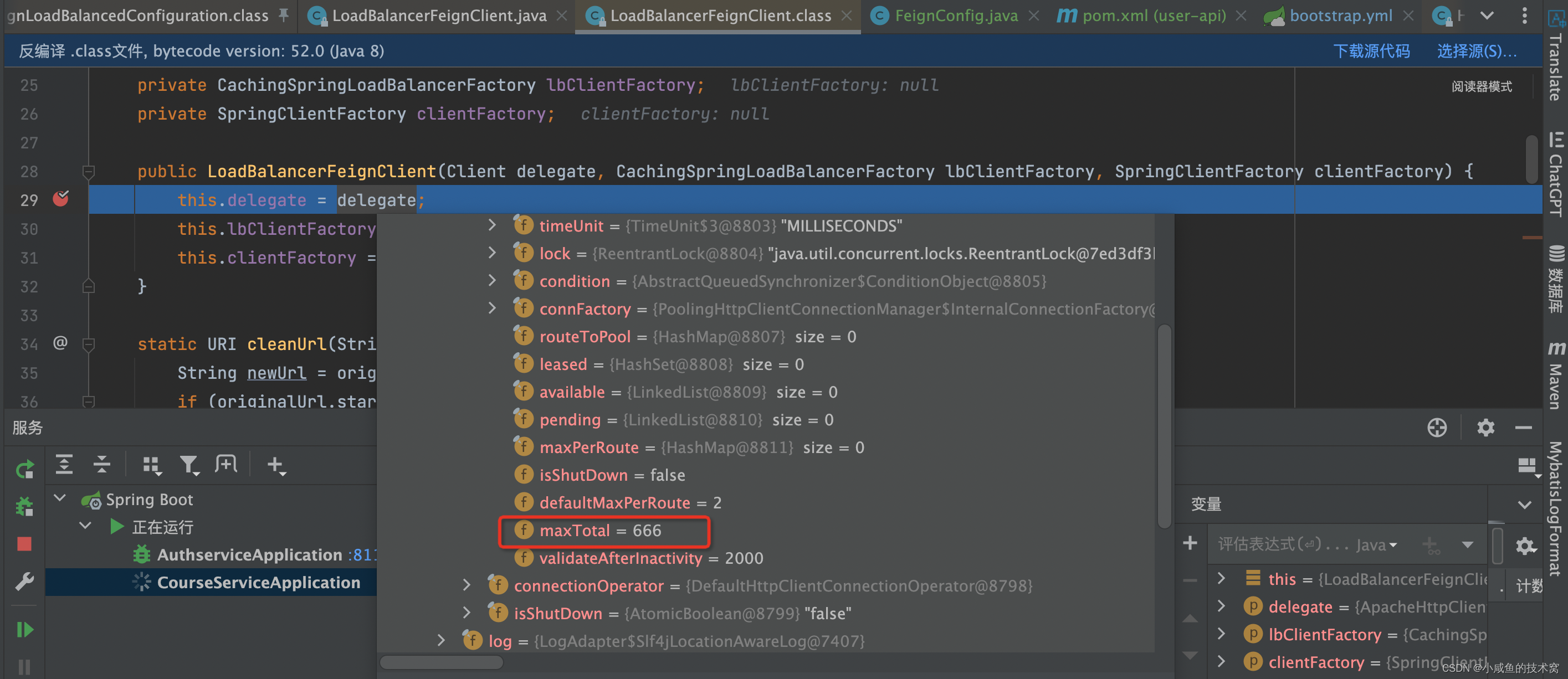Click the crosshair locate icon in Services header

tap(1437, 427)
